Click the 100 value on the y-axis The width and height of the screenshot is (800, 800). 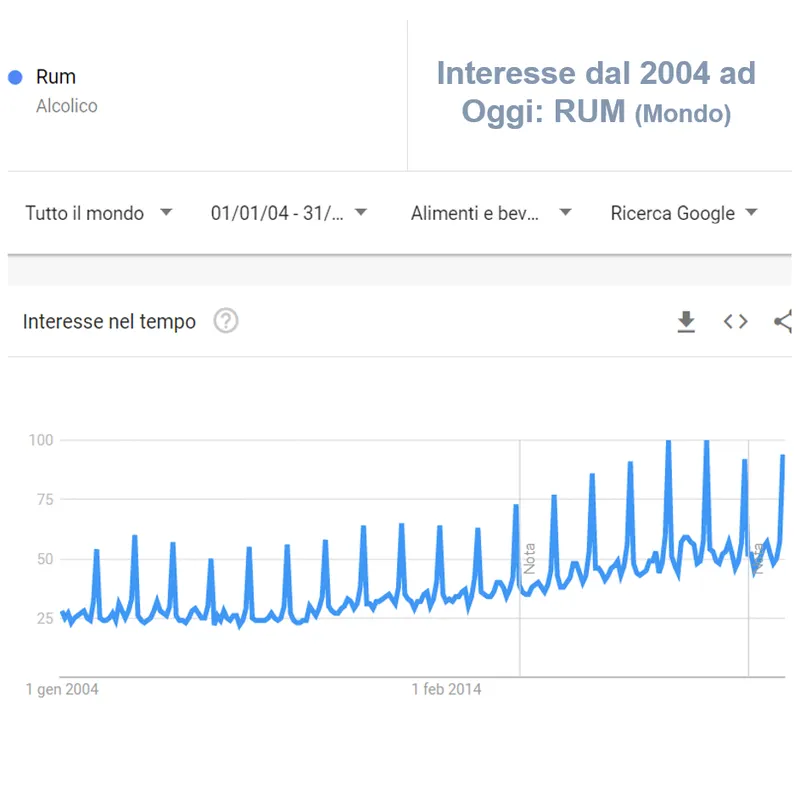pyautogui.click(x=40, y=440)
